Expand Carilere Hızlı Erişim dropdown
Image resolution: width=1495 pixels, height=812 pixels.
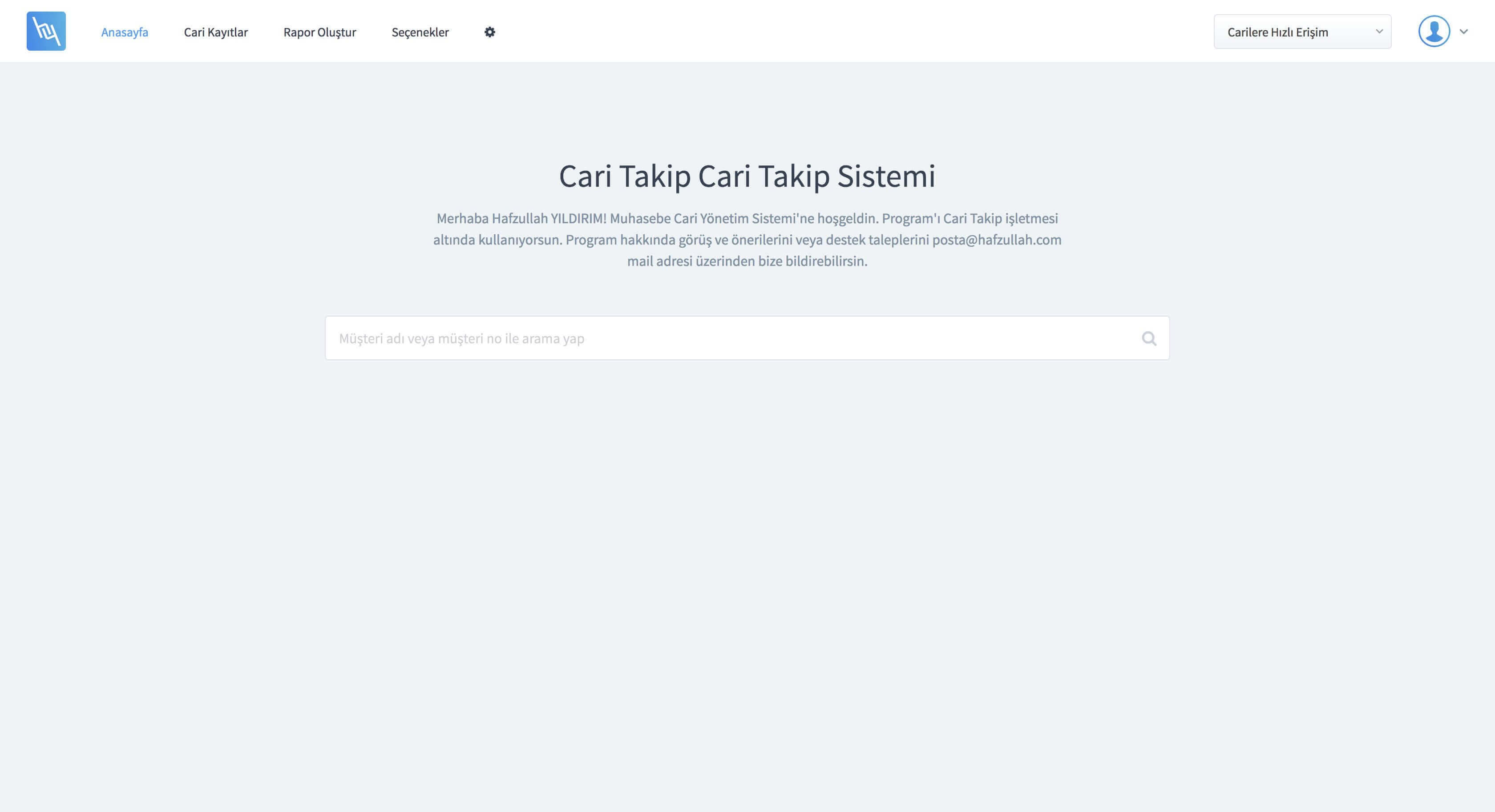[x=1302, y=32]
